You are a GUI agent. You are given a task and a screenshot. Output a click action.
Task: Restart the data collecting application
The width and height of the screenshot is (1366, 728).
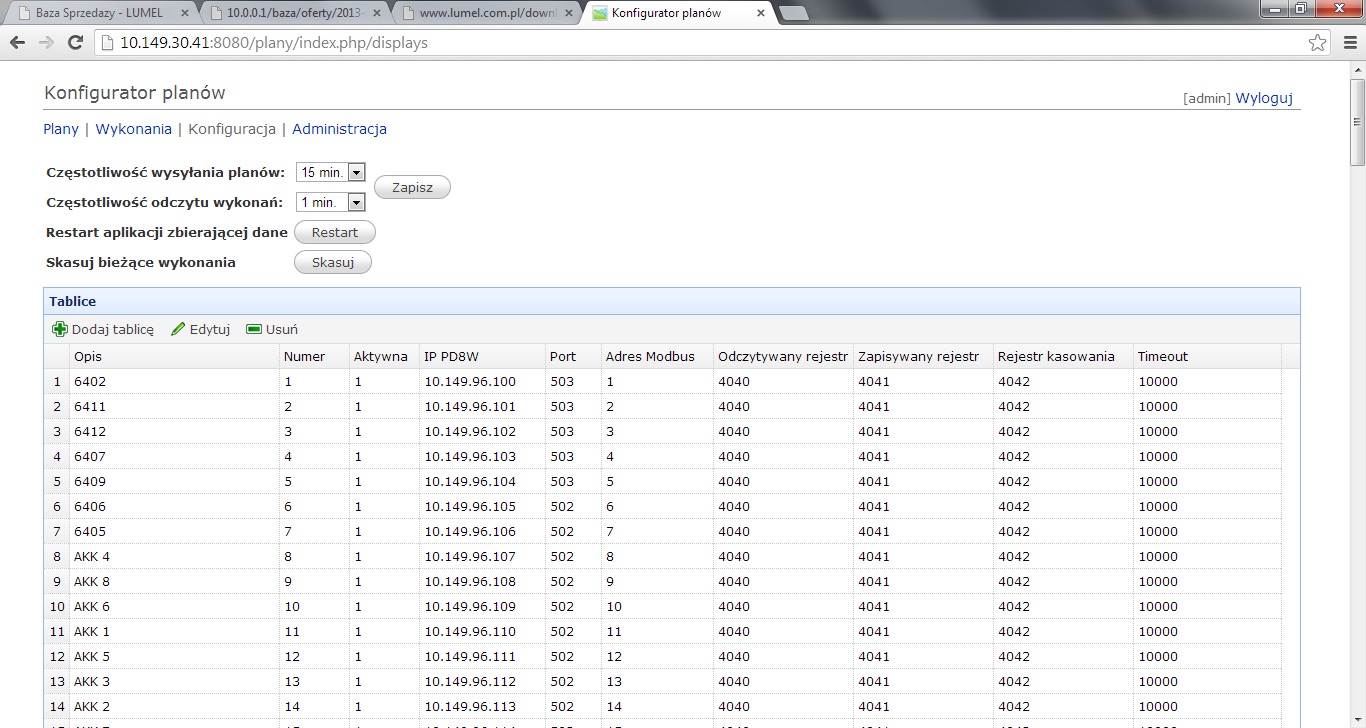[334, 232]
